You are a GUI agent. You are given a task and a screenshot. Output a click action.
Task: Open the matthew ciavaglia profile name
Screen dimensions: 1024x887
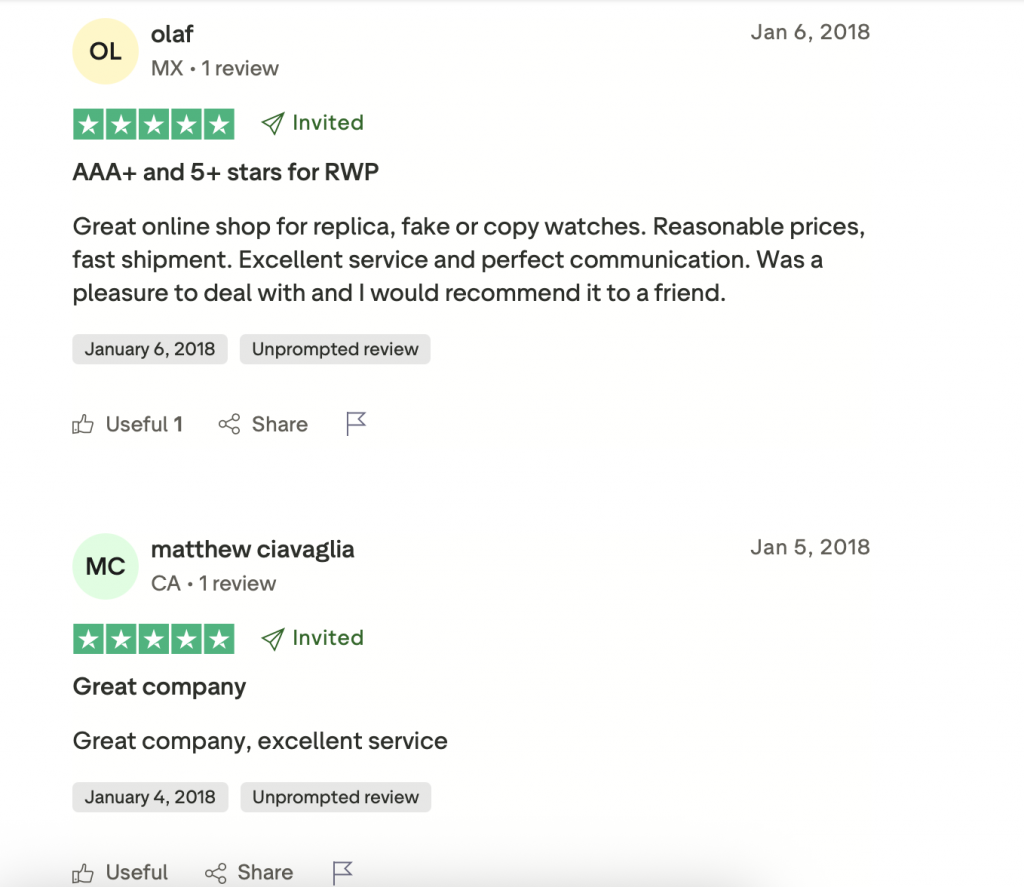tap(252, 549)
